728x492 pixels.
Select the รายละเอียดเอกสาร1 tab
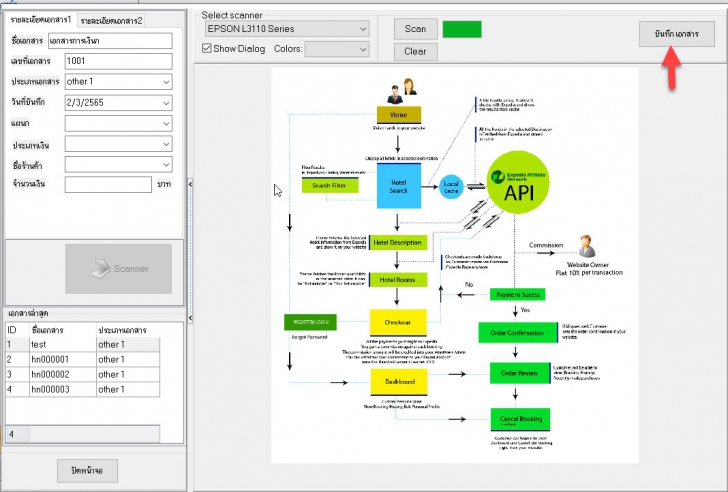pos(41,20)
